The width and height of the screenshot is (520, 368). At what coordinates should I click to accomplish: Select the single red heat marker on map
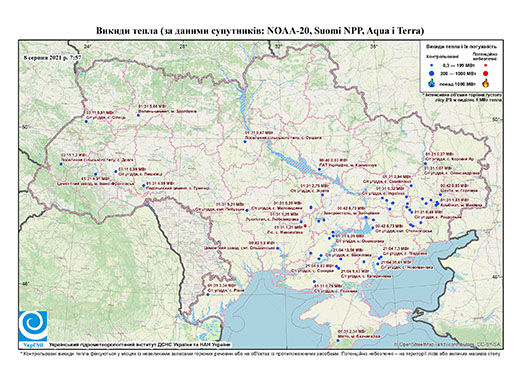(x=305, y=226)
